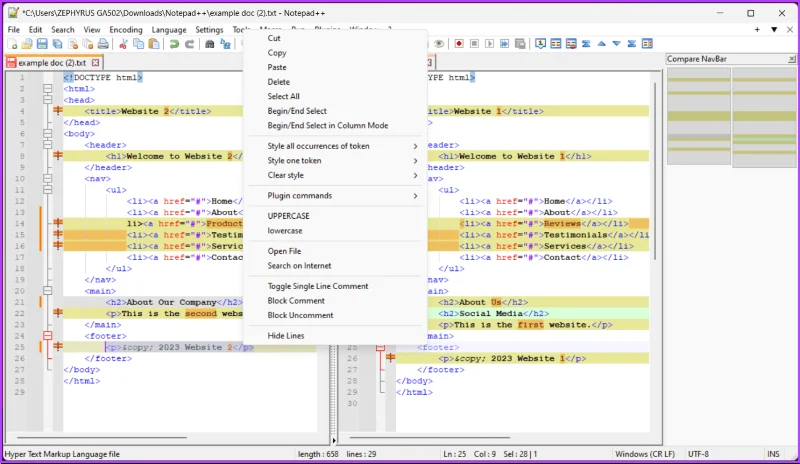The width and height of the screenshot is (800, 464).
Task: Collapse the header fold marker on line 7
Action: [x=47, y=145]
